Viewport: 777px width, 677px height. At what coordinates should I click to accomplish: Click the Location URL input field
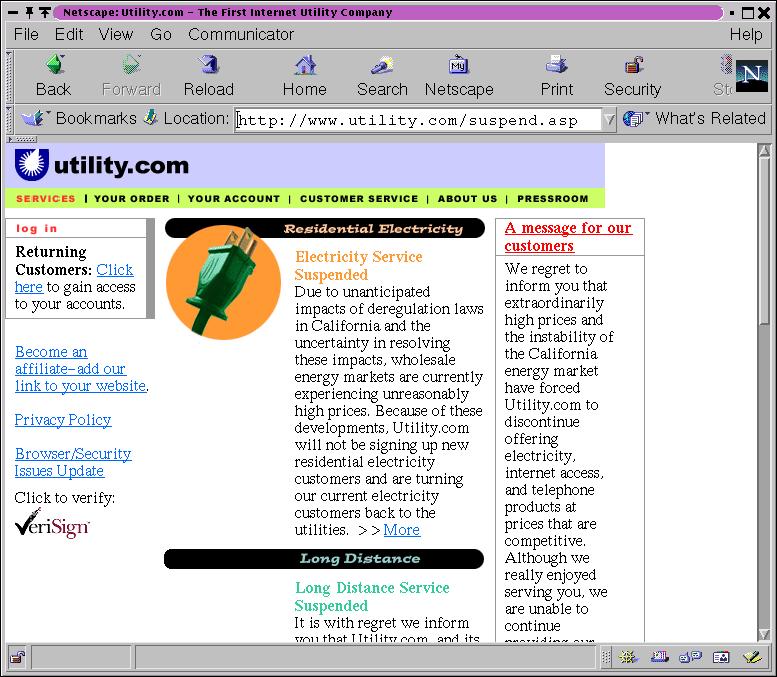(418, 120)
